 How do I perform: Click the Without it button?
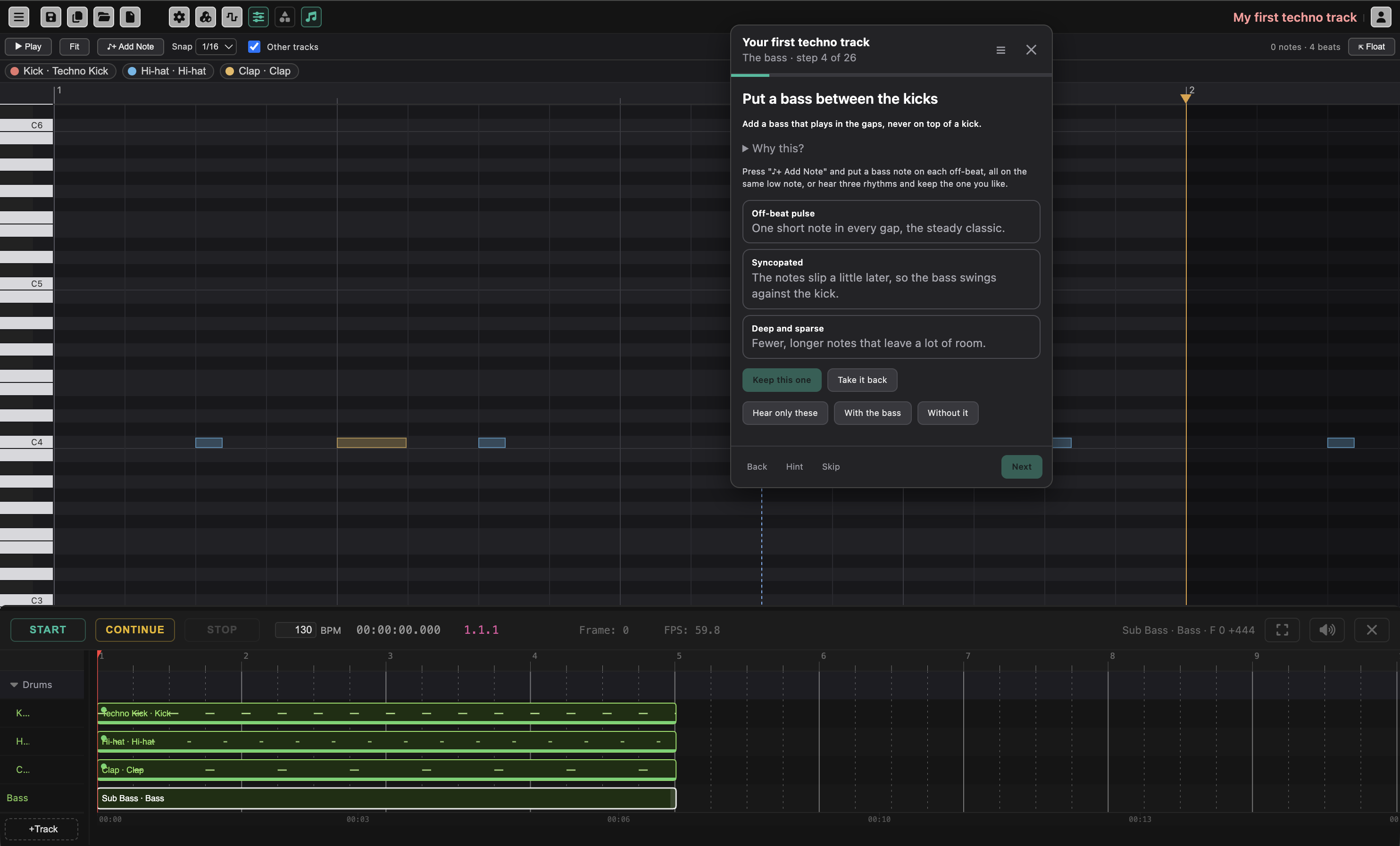tap(947, 413)
